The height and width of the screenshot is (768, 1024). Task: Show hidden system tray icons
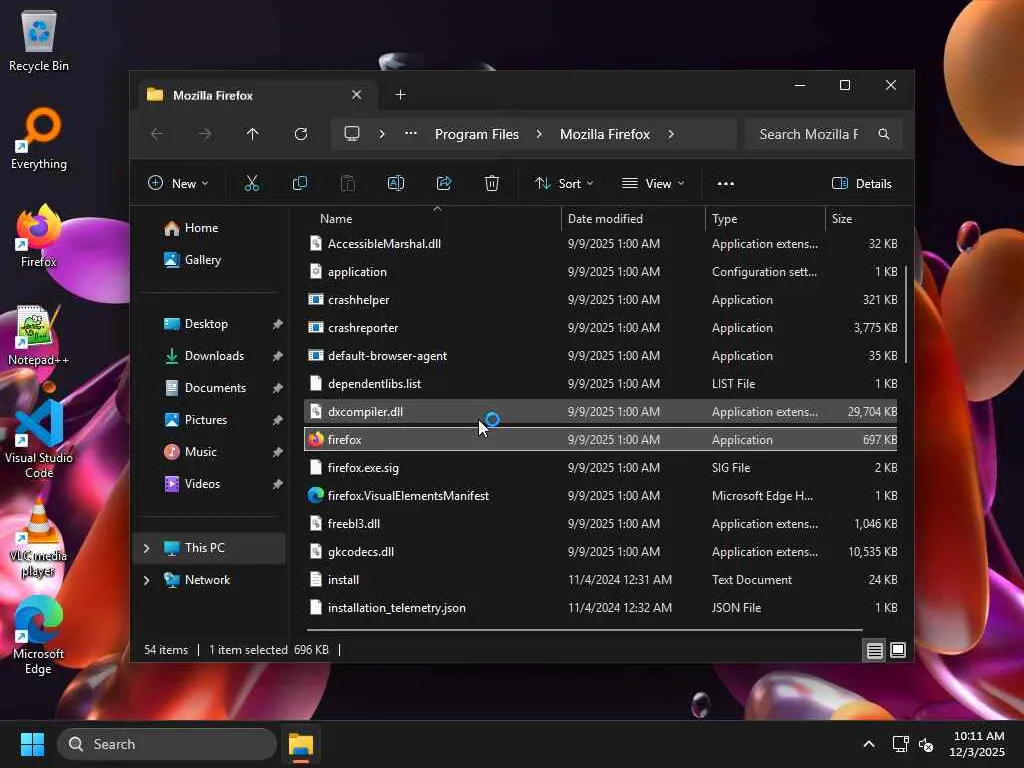(x=869, y=744)
